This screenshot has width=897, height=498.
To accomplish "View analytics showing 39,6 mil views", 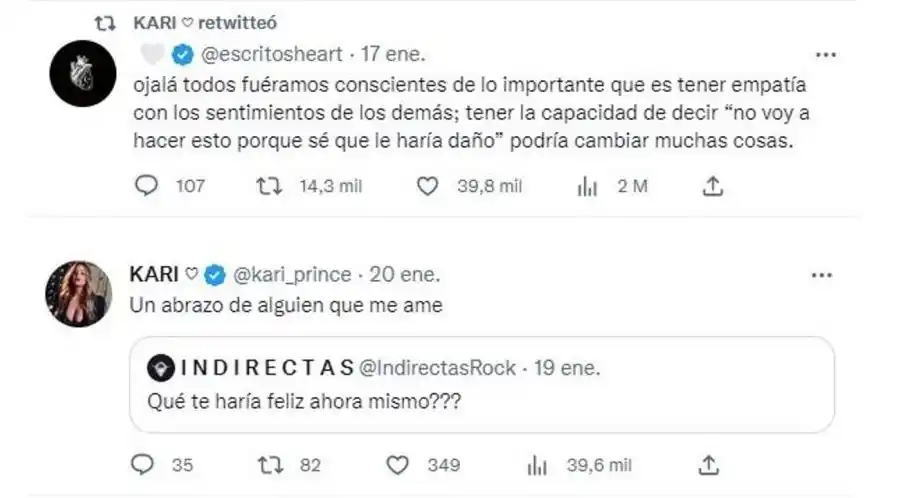I will point(537,464).
